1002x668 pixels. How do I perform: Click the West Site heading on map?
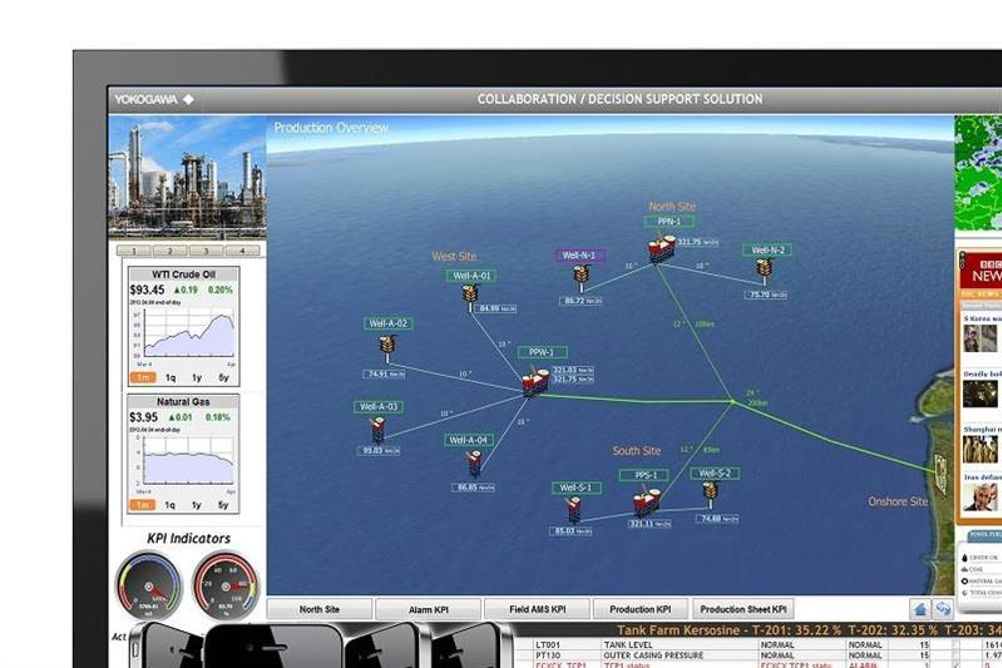click(454, 257)
